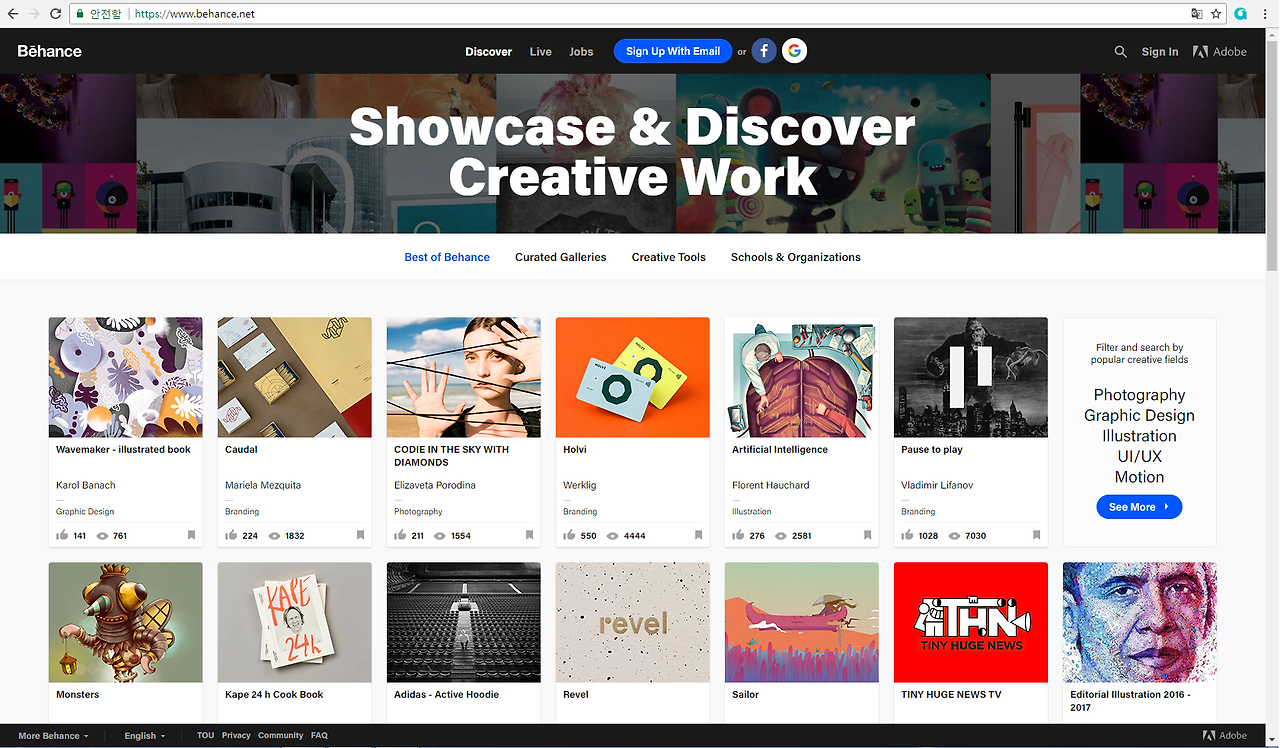Open Live in the top navigation

coord(541,52)
